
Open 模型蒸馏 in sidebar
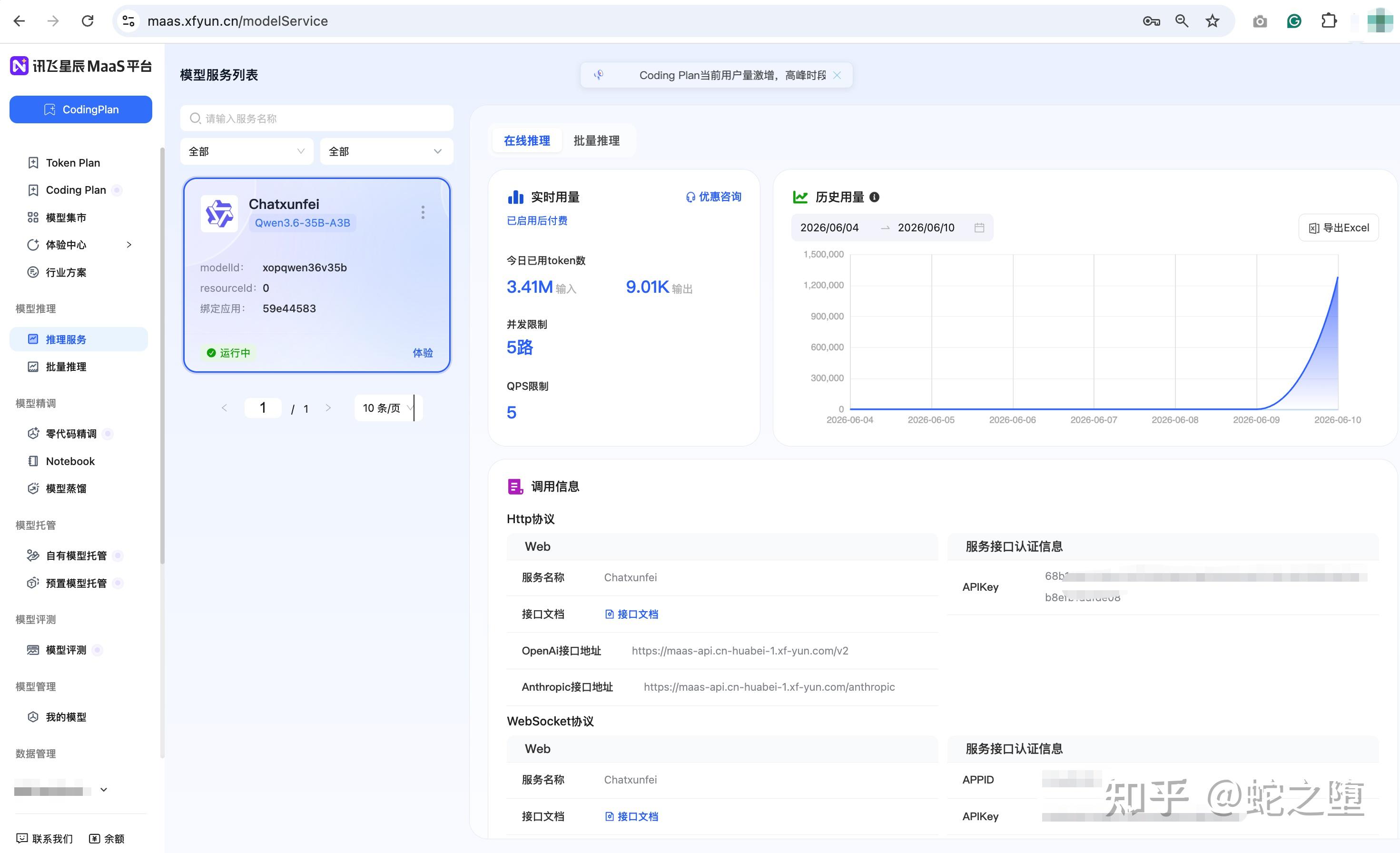(66, 488)
